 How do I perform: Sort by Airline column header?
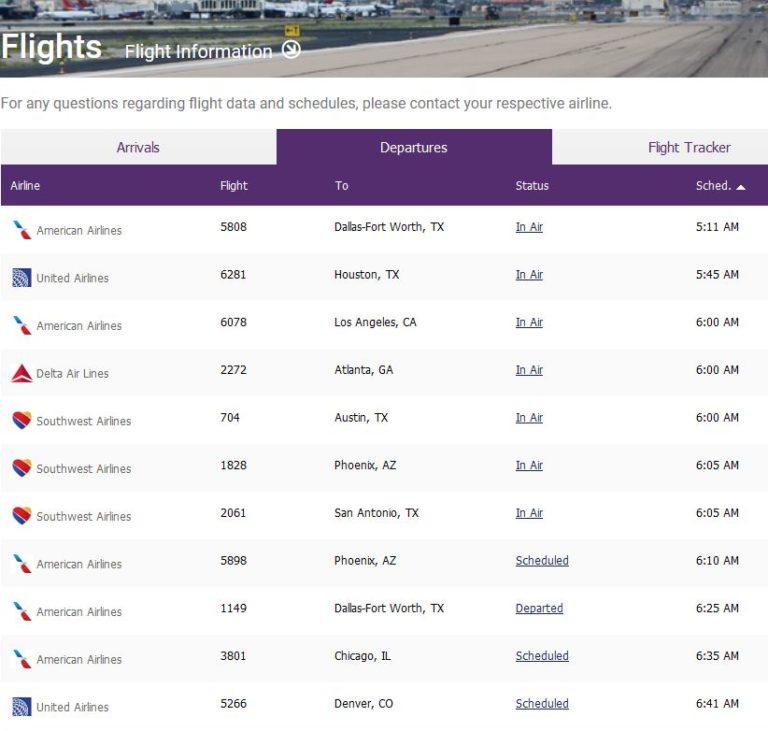coord(25,186)
